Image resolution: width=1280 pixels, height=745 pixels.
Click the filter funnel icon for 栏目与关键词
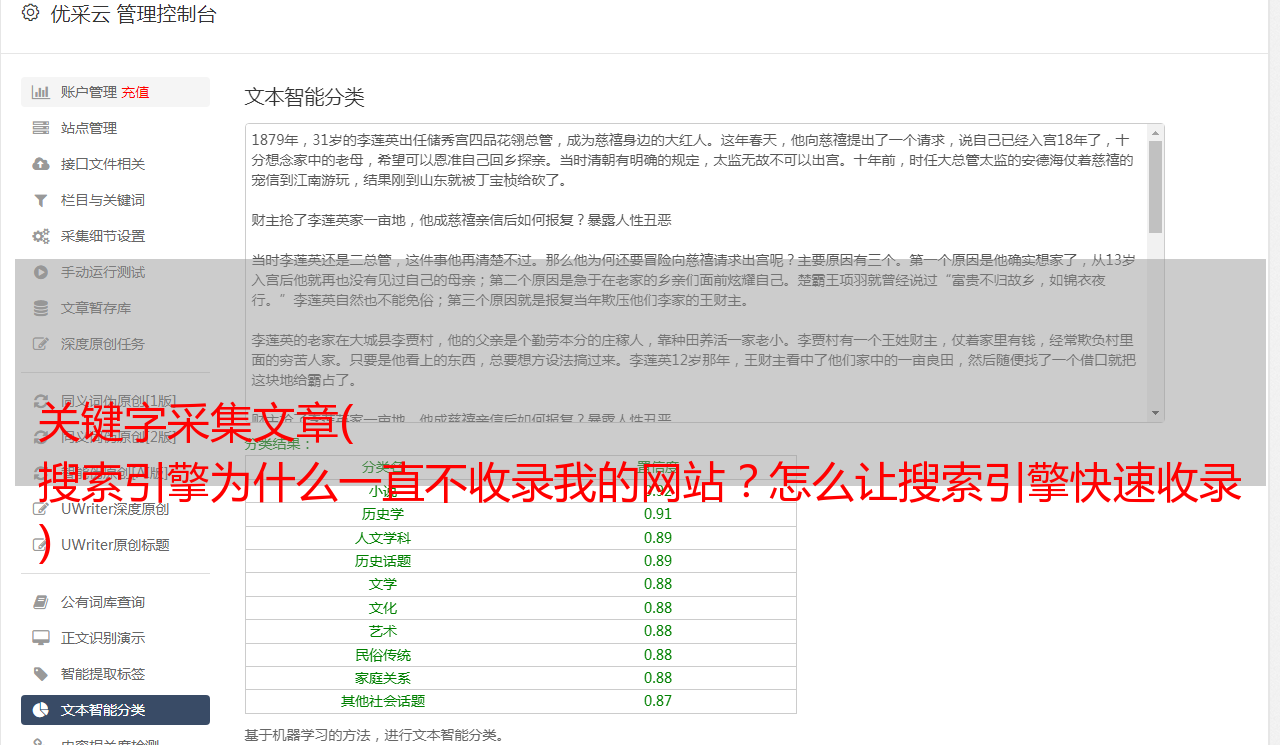[41, 200]
